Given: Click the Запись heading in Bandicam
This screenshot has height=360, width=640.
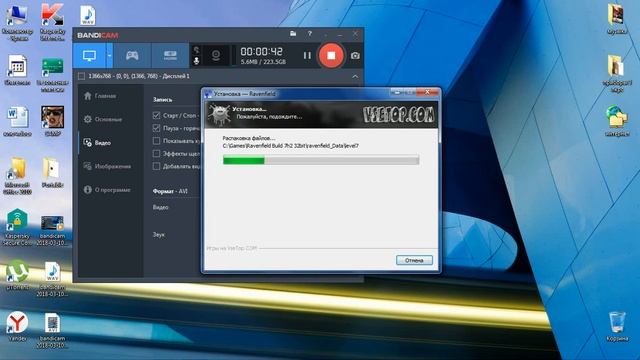Looking at the screenshot, I should pyautogui.click(x=162, y=99).
